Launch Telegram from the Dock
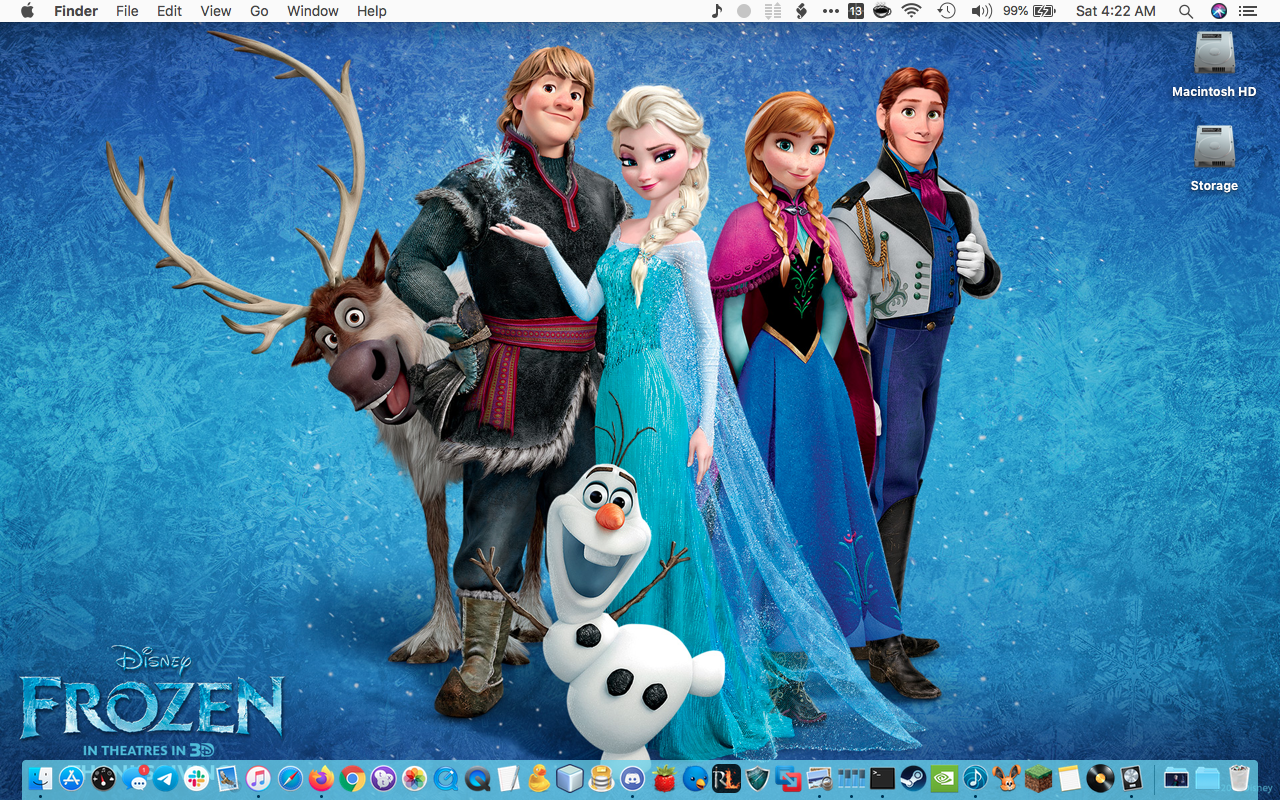The width and height of the screenshot is (1280, 800). point(165,778)
